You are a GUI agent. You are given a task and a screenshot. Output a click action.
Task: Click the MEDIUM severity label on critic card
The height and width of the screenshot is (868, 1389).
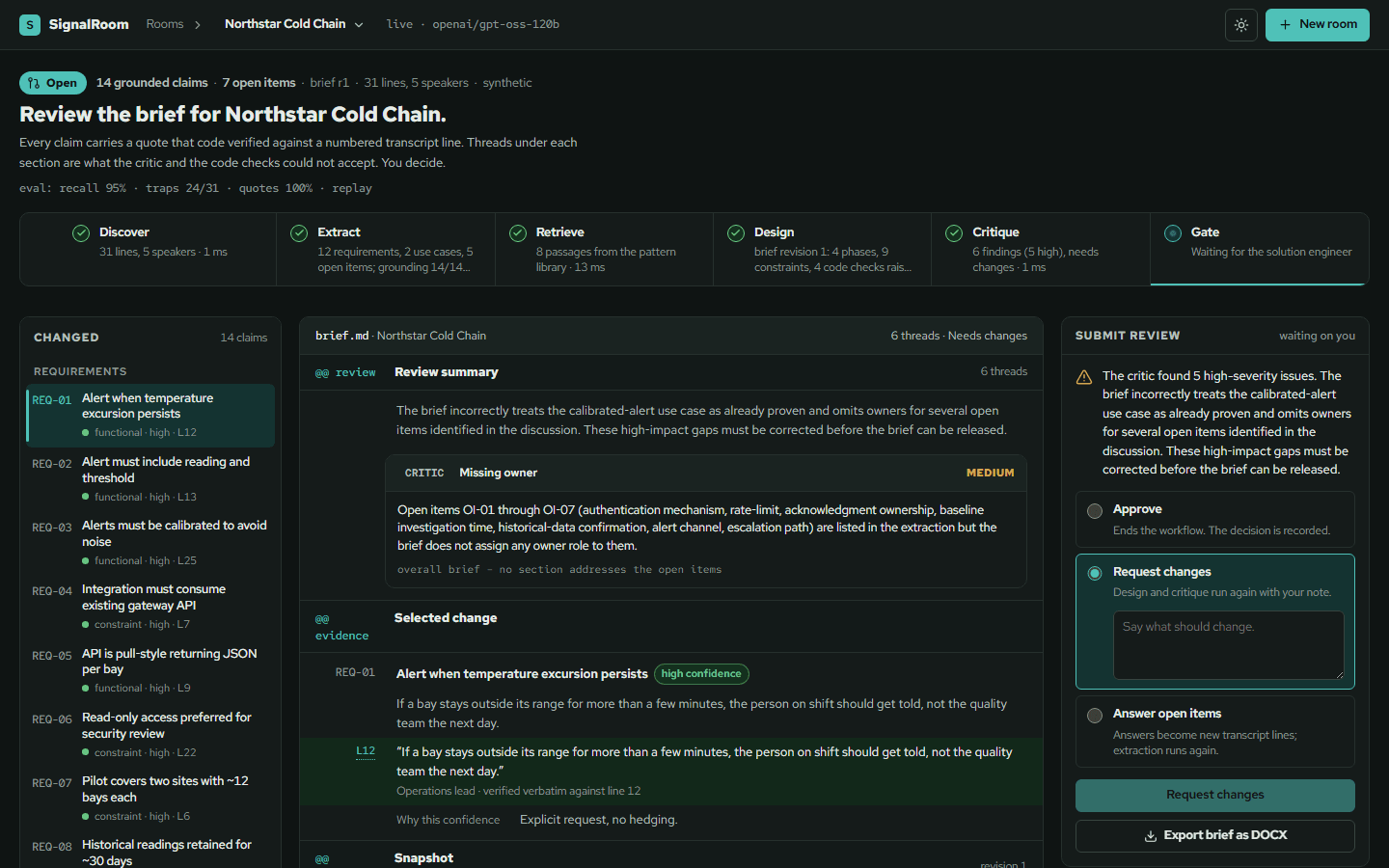(990, 473)
